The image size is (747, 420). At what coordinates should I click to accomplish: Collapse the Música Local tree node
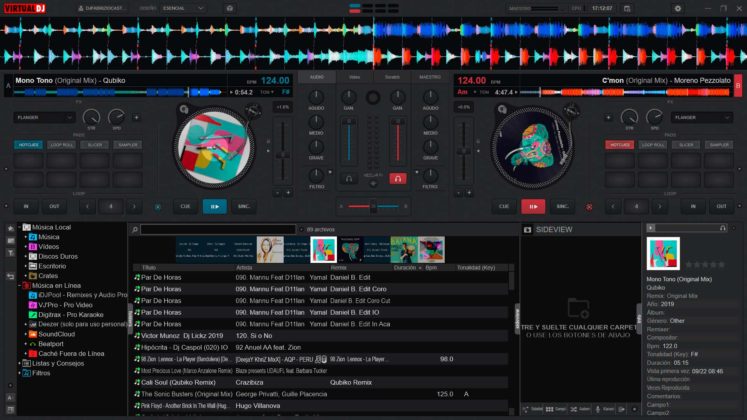click(x=20, y=228)
